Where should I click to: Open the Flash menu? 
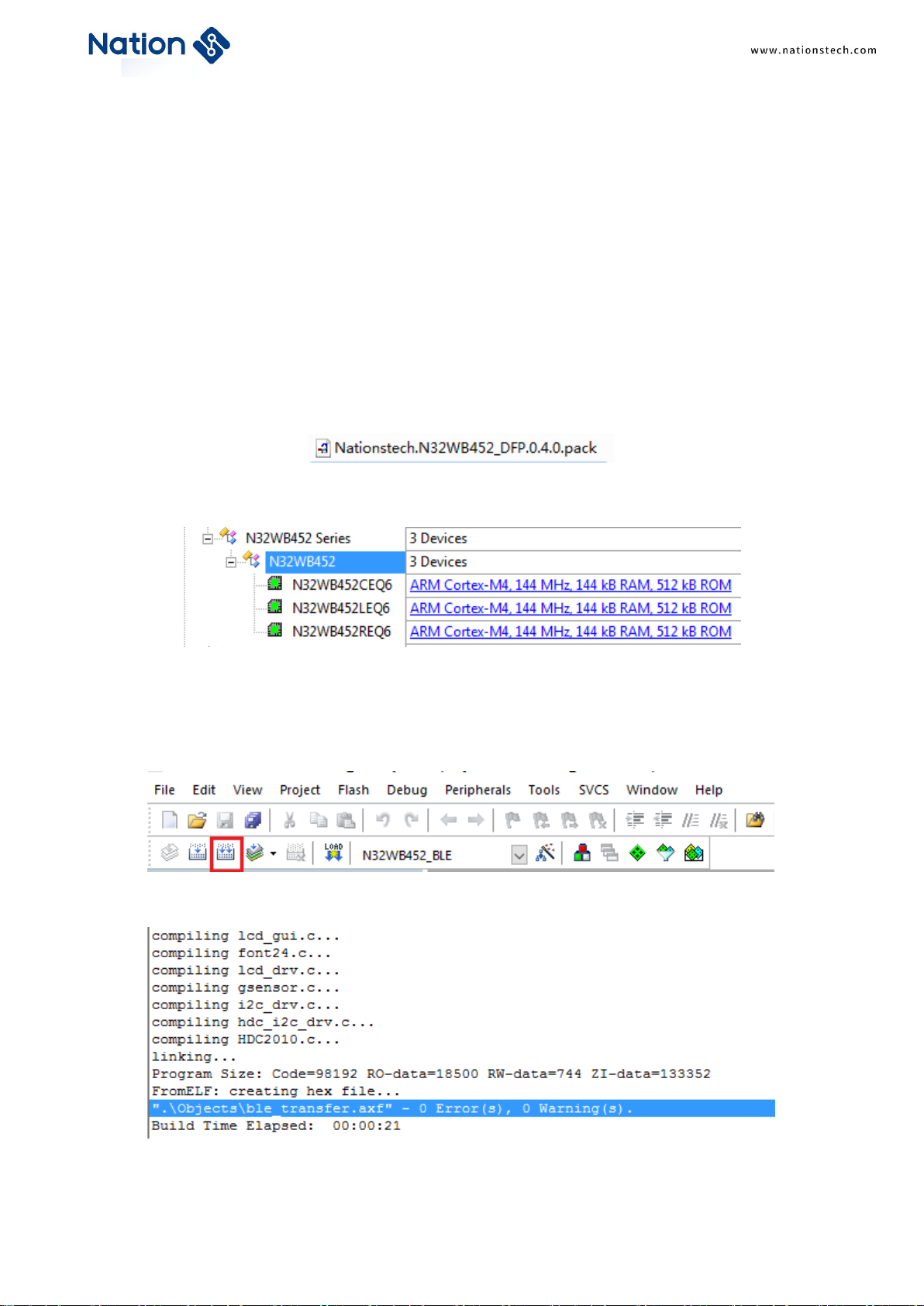click(353, 790)
